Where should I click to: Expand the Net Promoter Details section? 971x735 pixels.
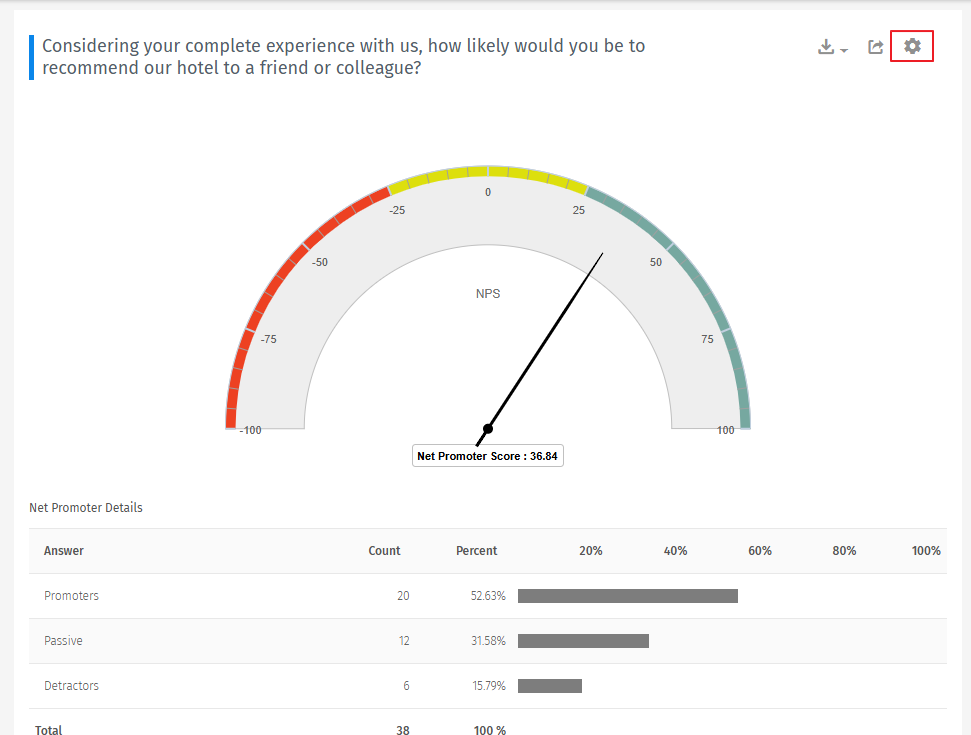[x=86, y=508]
